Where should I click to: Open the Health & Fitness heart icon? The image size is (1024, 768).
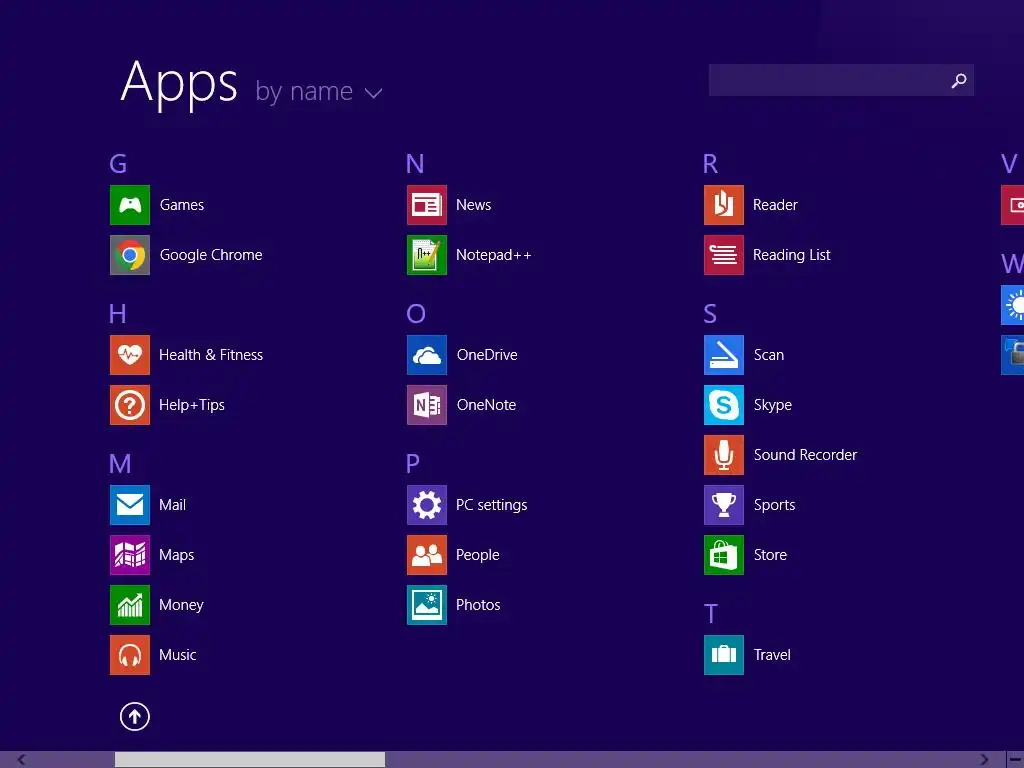click(x=129, y=355)
